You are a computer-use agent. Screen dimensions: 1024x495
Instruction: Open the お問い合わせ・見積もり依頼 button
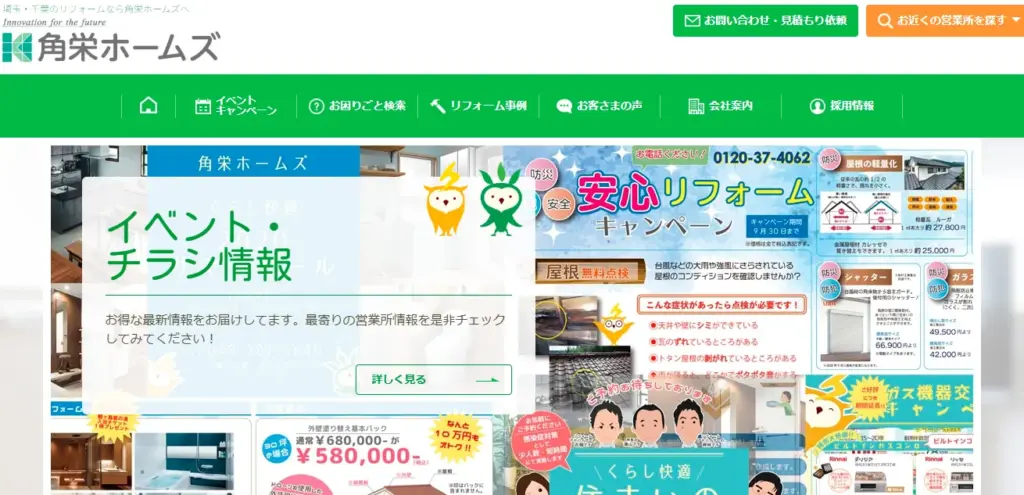[x=765, y=21]
